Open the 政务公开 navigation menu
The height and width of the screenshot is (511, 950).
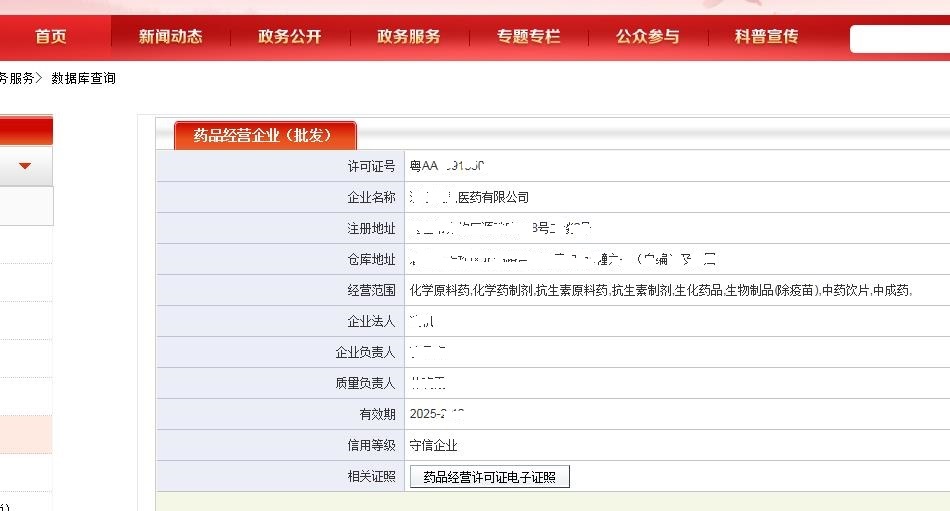289,37
